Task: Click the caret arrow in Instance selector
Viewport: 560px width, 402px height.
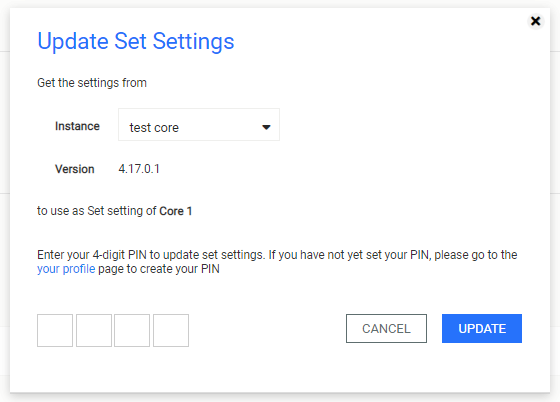Action: click(x=266, y=127)
